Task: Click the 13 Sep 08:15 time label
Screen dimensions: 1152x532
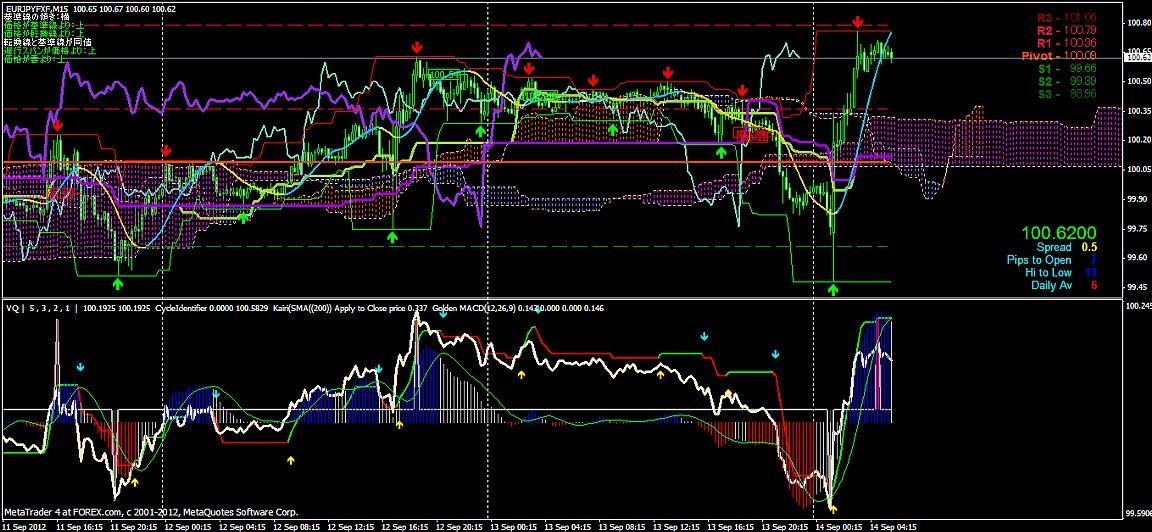Action: tap(624, 527)
